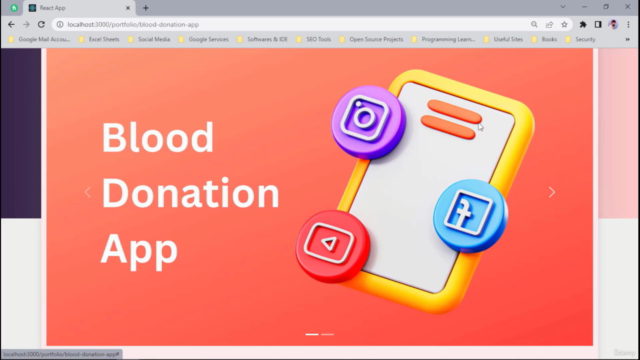Image resolution: width=640 pixels, height=360 pixels.
Task: Minimize the browser window
Action: tap(584, 7)
